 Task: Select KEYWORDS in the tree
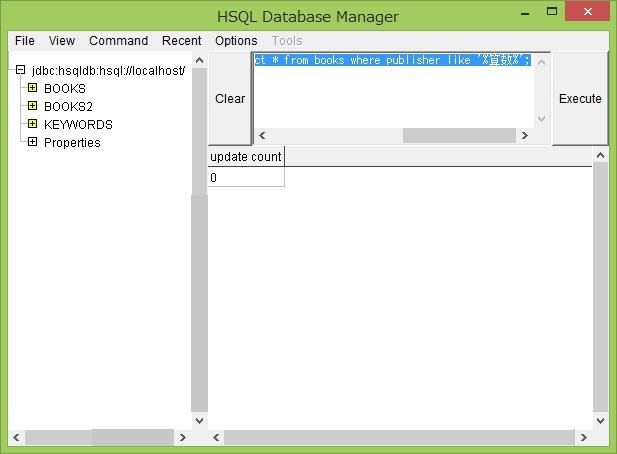coord(78,125)
